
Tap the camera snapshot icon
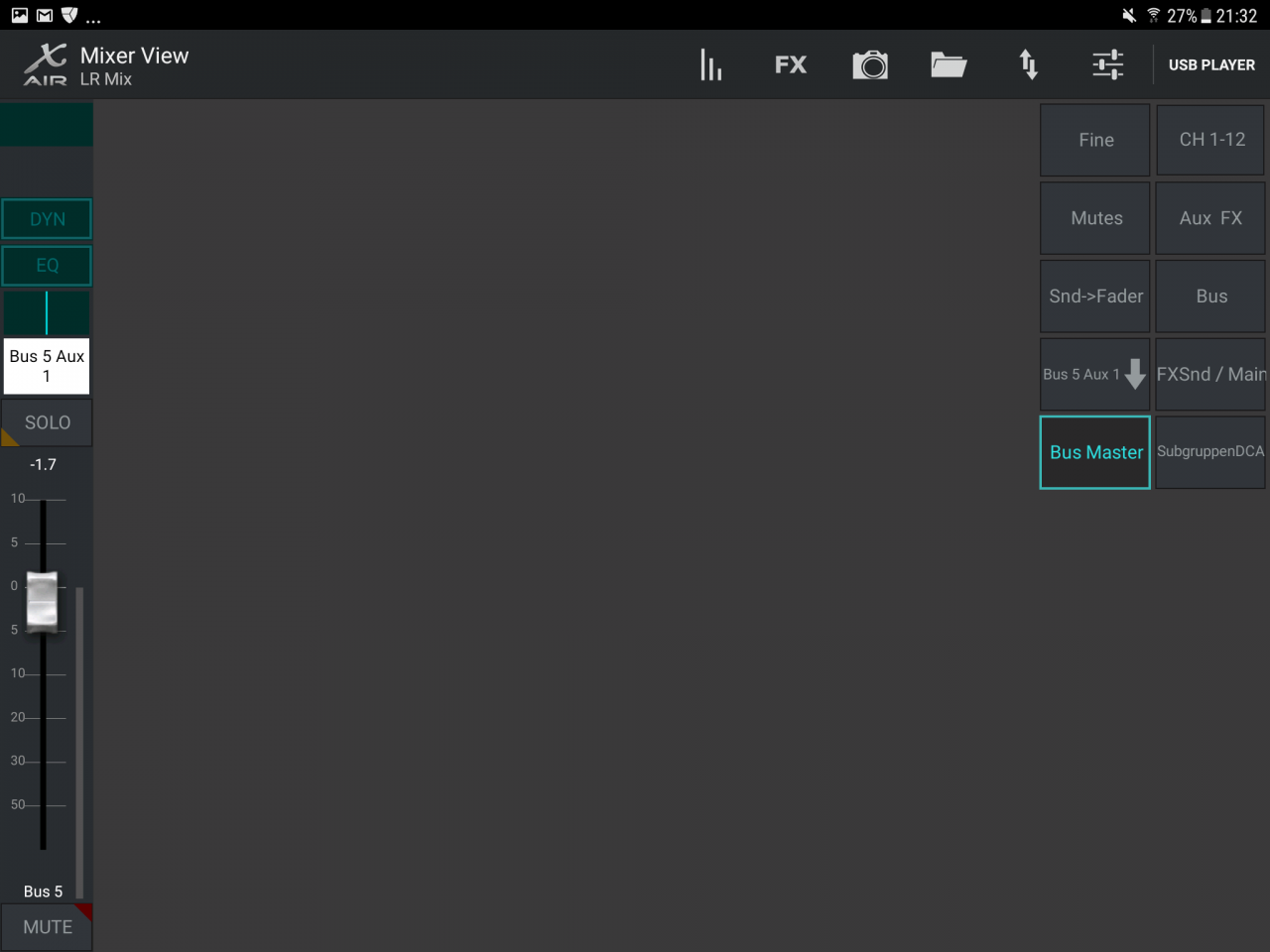coord(870,65)
